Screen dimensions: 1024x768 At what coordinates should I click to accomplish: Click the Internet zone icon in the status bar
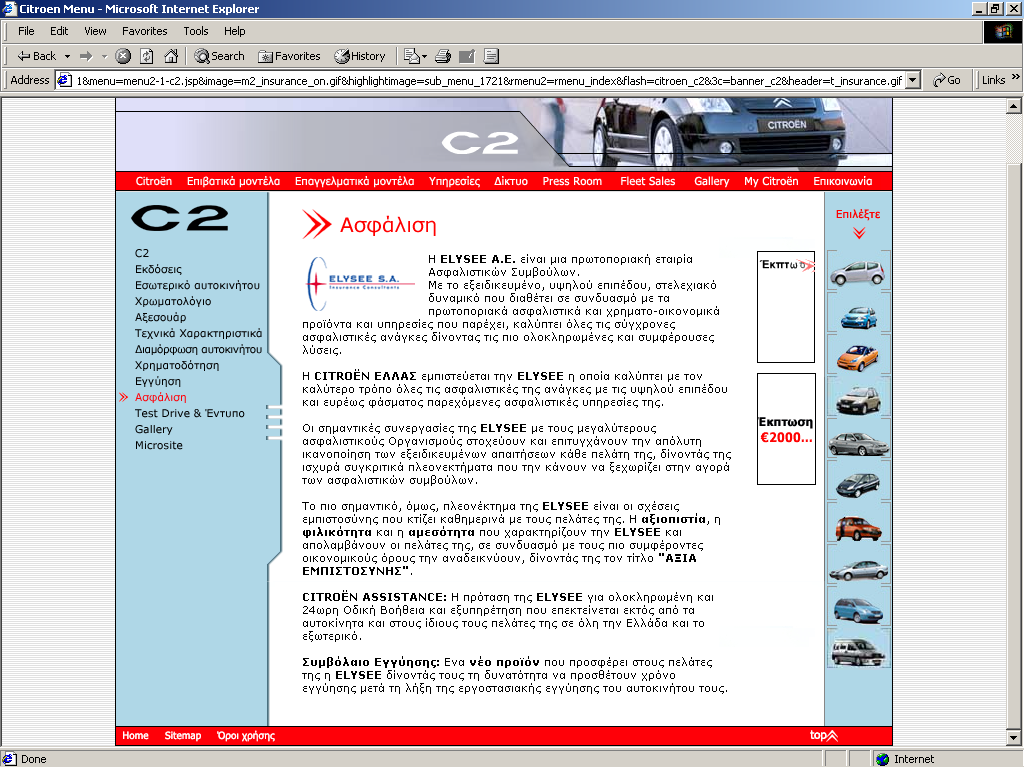883,759
